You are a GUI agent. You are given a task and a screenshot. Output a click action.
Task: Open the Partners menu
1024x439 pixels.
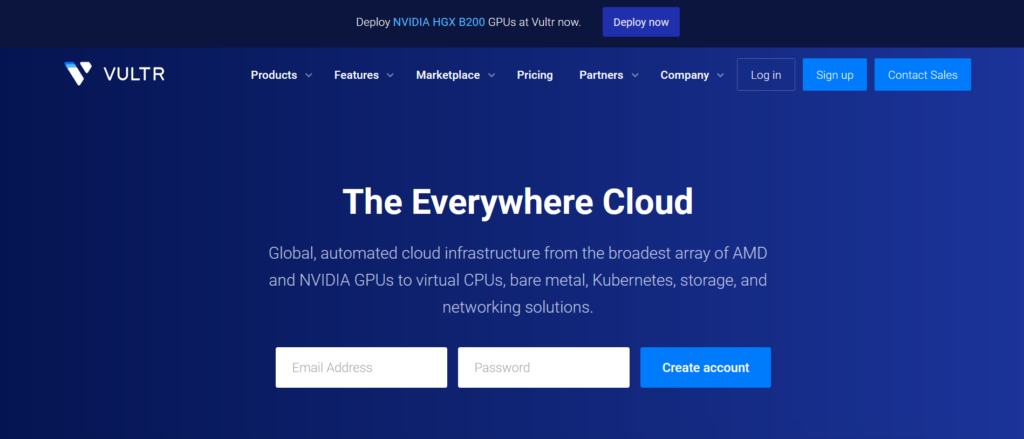point(601,75)
